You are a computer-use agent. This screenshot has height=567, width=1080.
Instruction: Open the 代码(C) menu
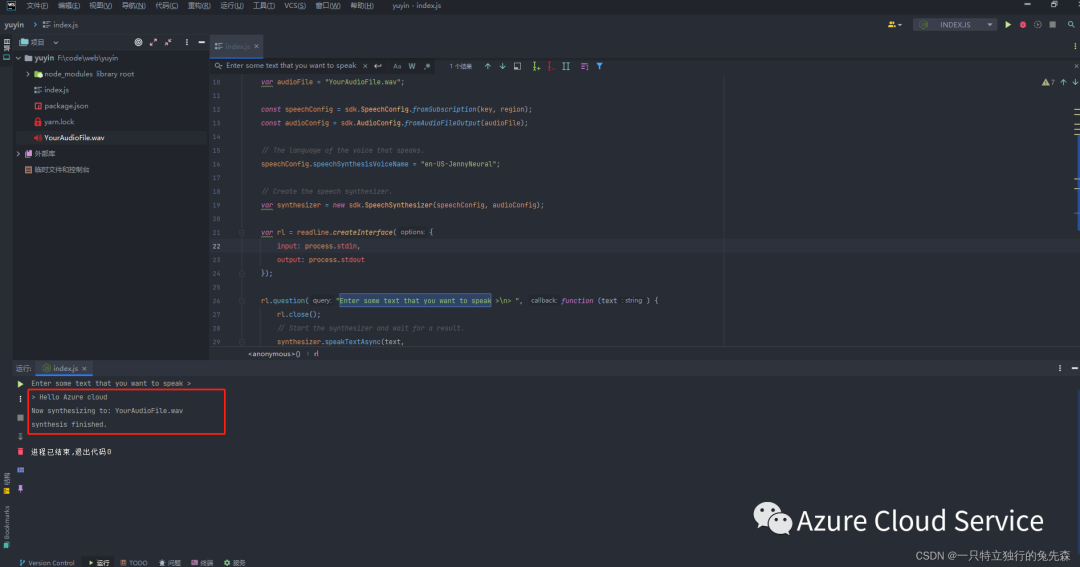click(x=166, y=6)
